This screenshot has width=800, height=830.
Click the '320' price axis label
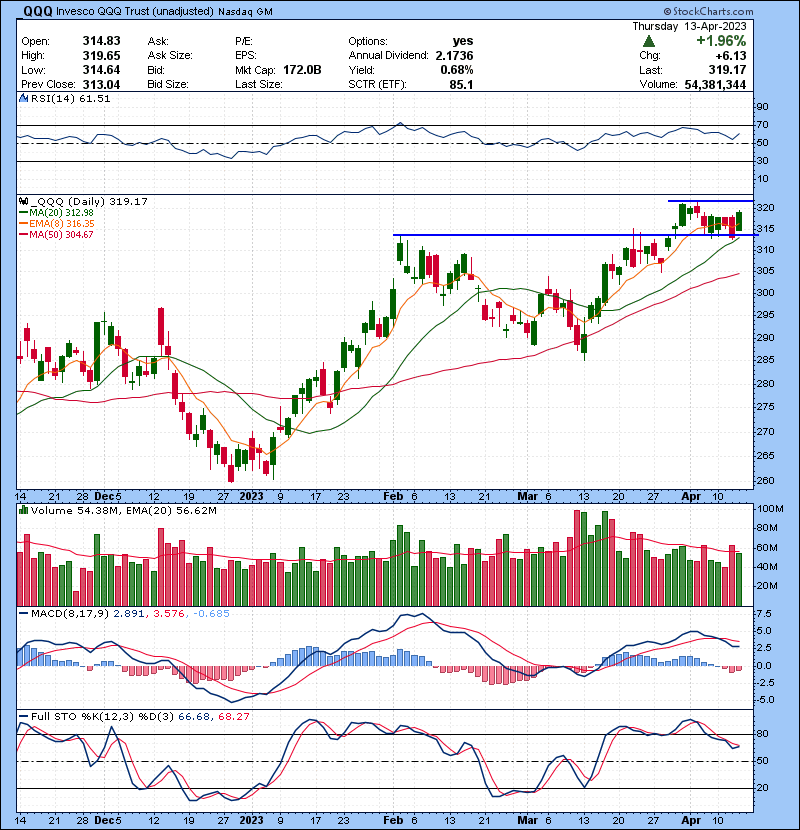[x=766, y=208]
